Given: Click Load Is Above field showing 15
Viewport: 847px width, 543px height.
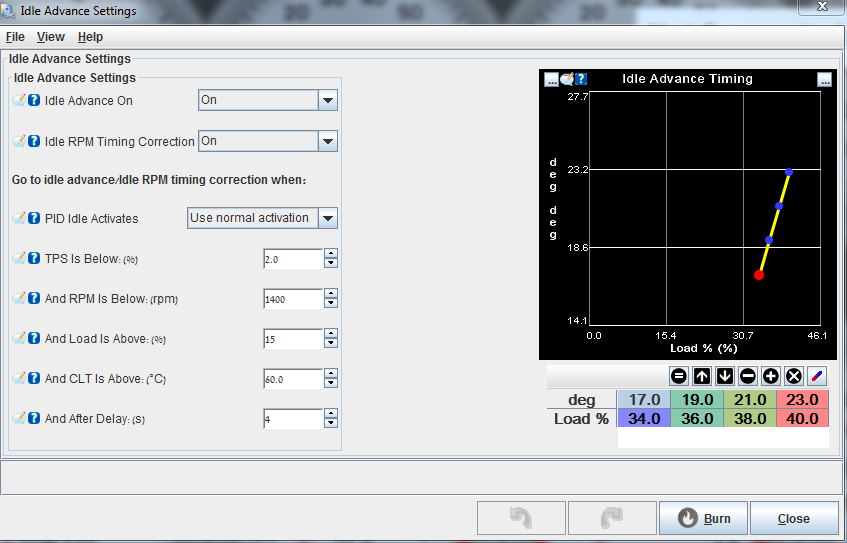Looking at the screenshot, I should (x=293, y=339).
